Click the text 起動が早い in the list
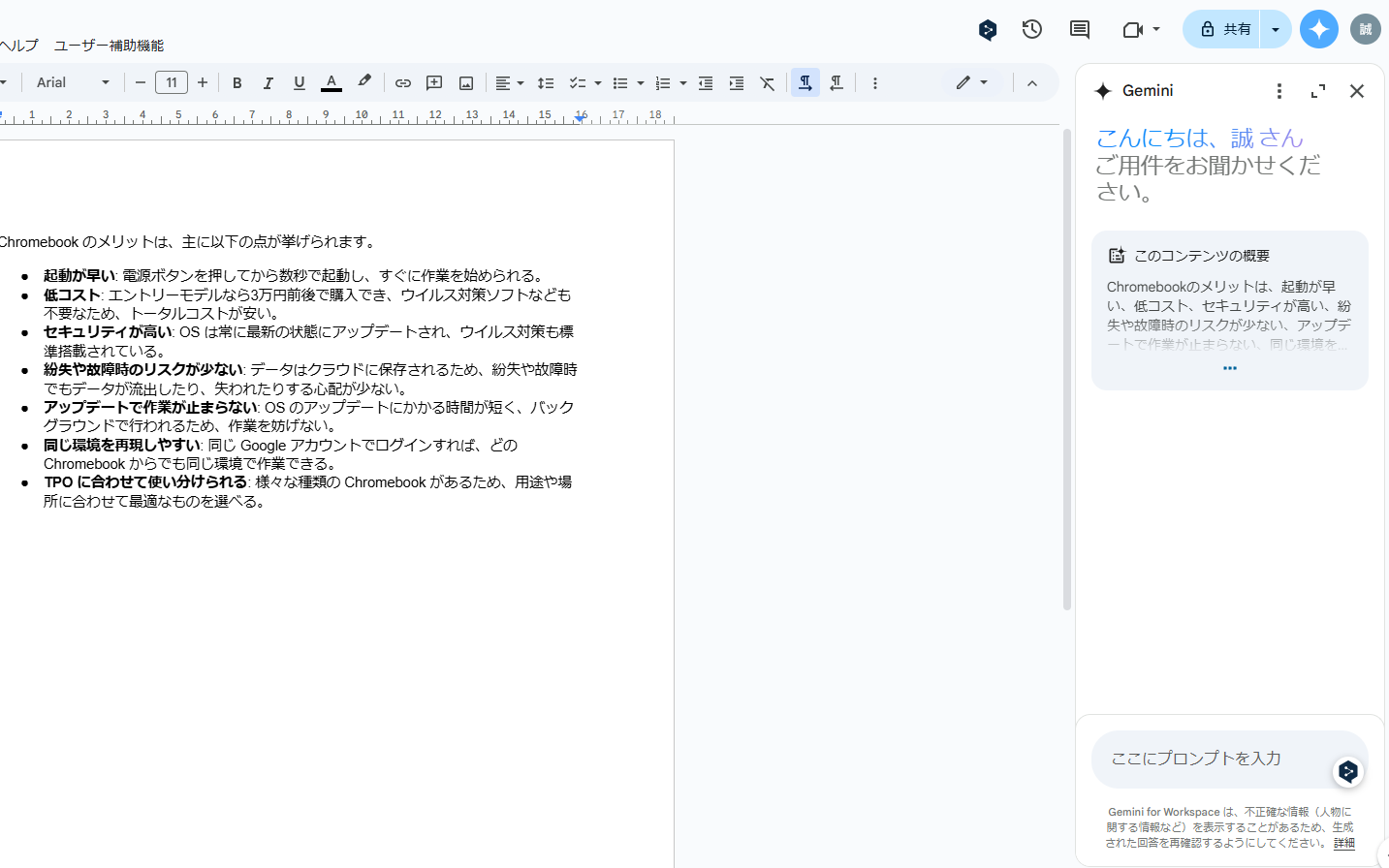1389x868 pixels. coord(79,275)
